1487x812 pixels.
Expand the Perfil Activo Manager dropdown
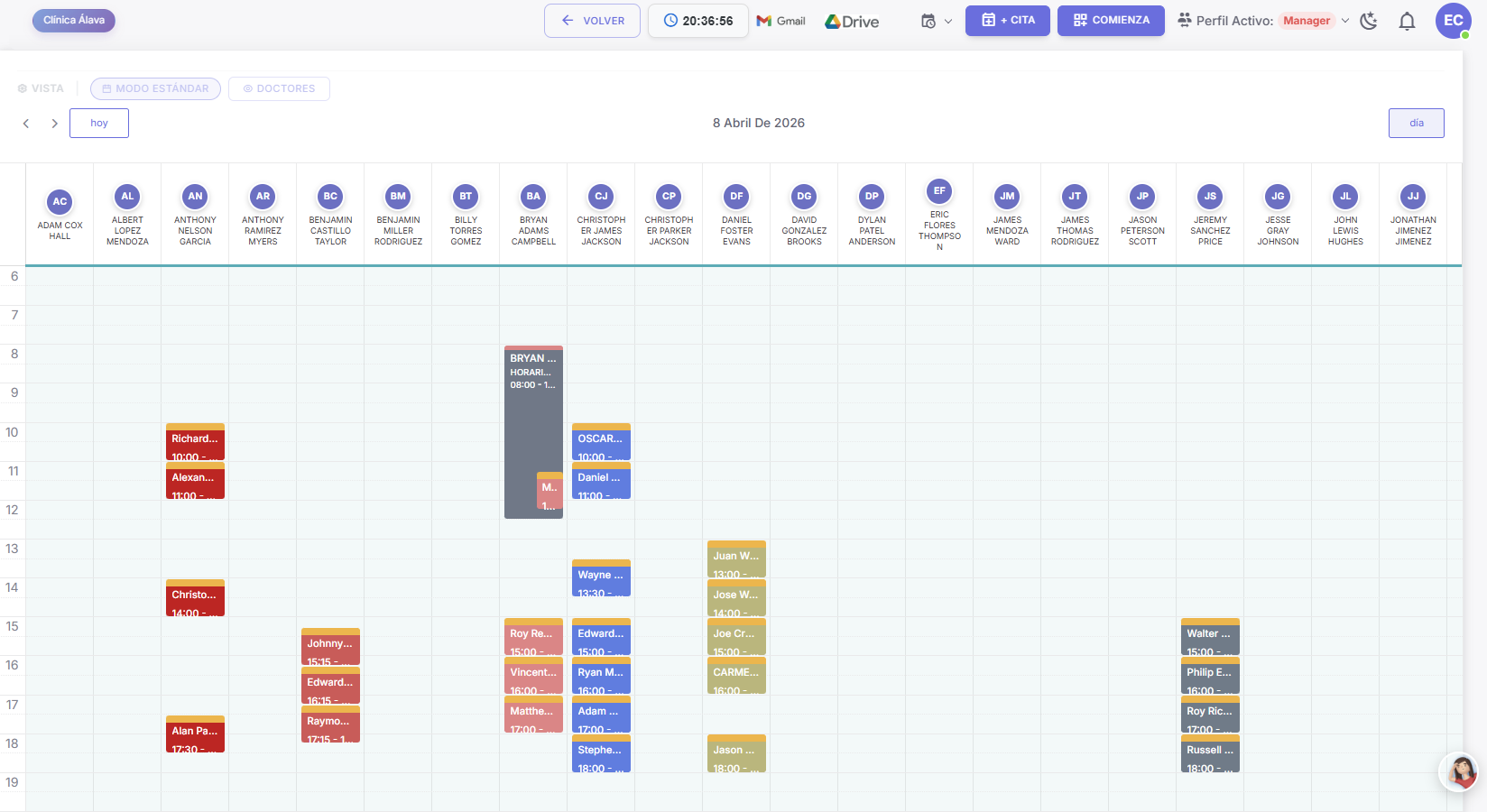(x=1344, y=21)
